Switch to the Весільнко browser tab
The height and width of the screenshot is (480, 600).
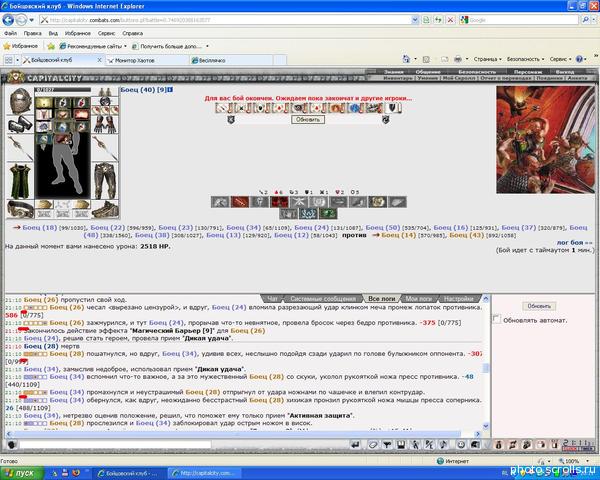click(x=231, y=60)
